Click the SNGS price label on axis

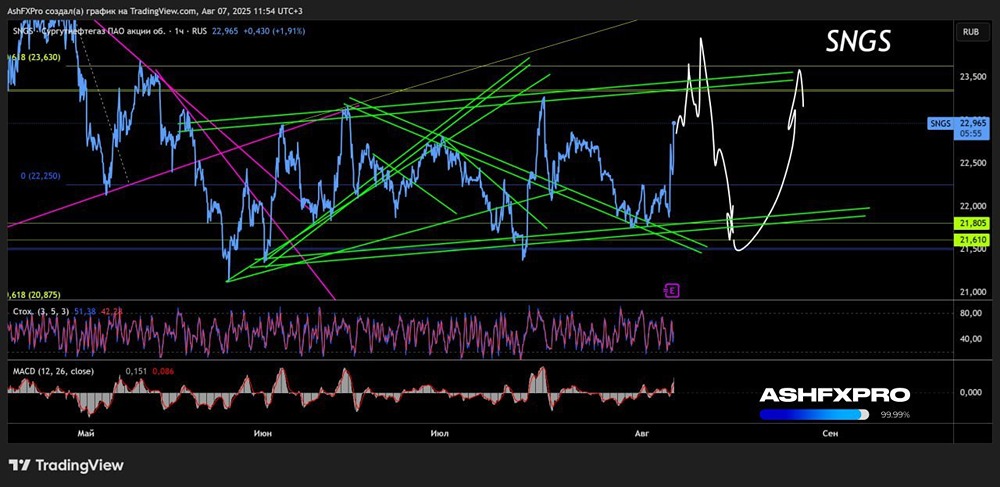[x=939, y=124]
